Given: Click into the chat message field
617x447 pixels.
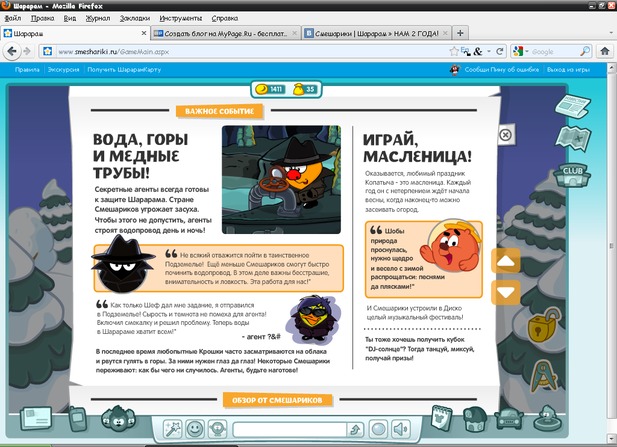Looking at the screenshot, I should pyautogui.click(x=289, y=430).
